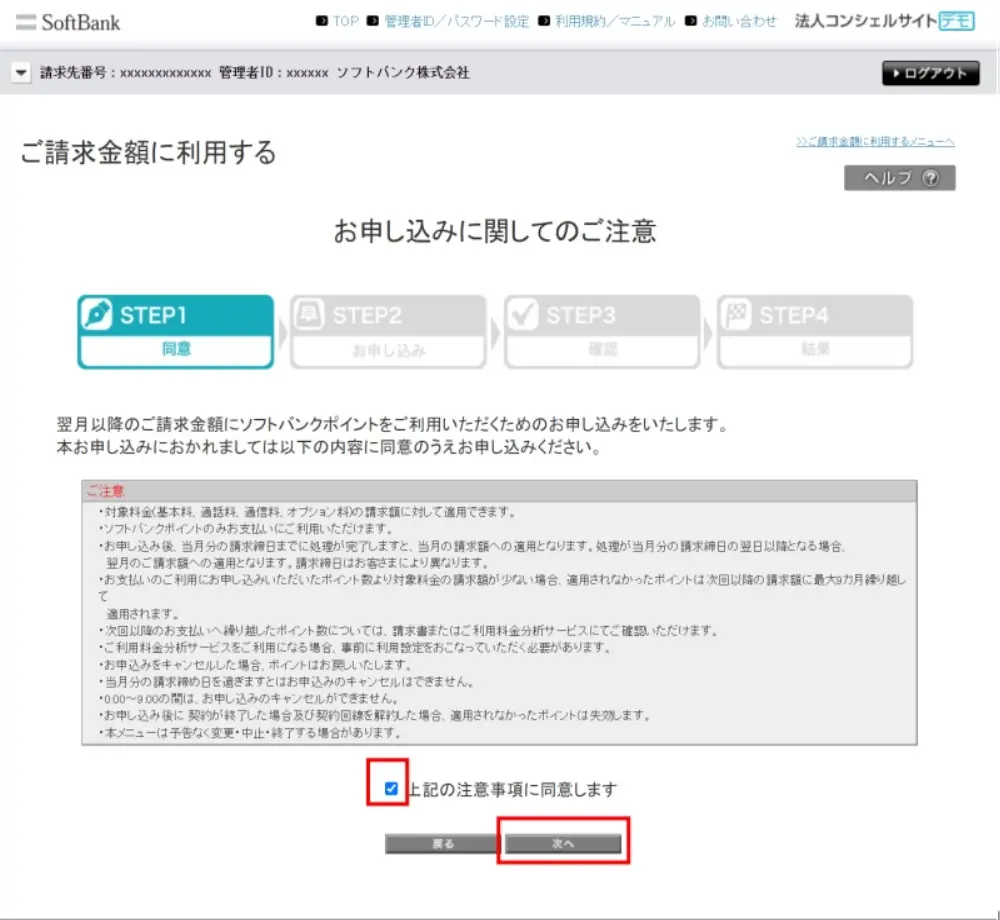This screenshot has height=920, width=1000.
Task: Click the お申し込みに関してのご注意 heading
Action: [495, 231]
